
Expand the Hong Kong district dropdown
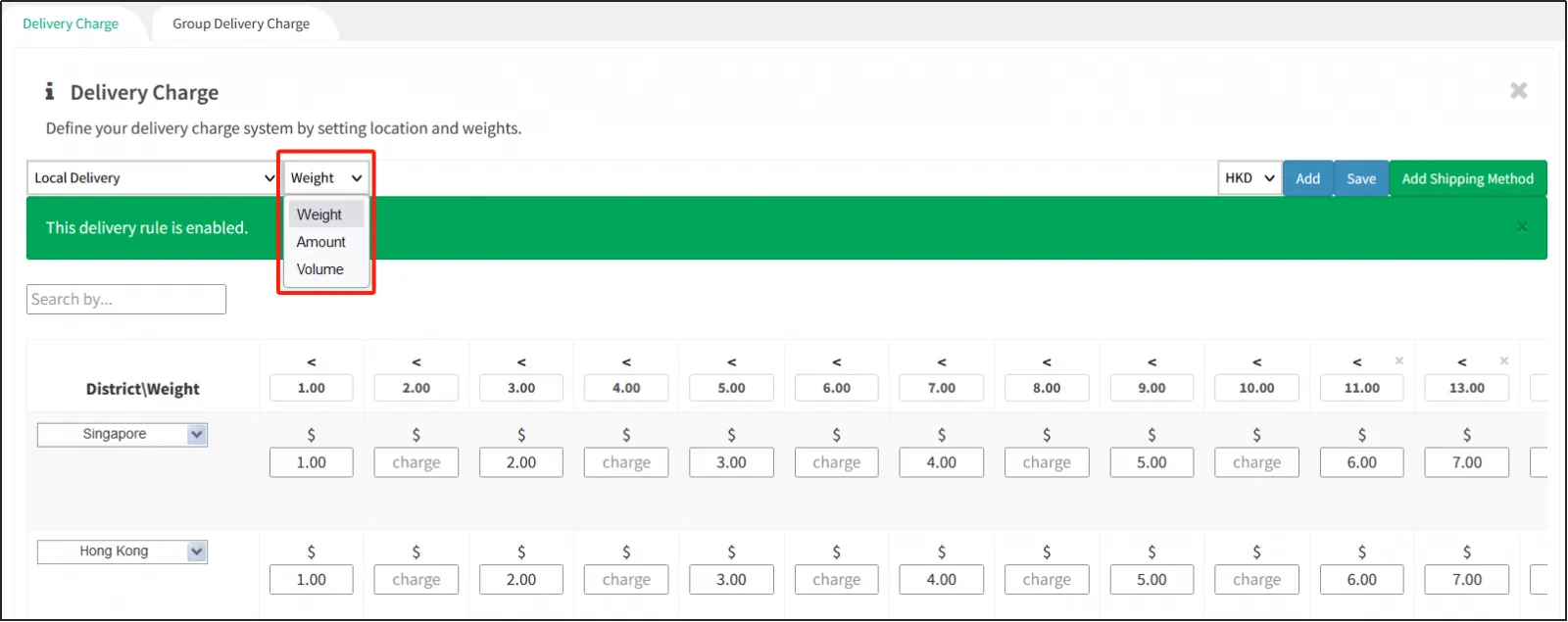[x=197, y=551]
